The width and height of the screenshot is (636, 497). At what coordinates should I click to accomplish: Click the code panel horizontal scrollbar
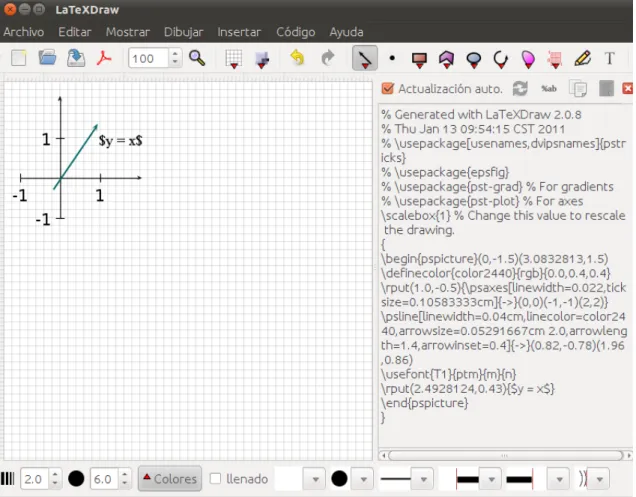(x=505, y=455)
